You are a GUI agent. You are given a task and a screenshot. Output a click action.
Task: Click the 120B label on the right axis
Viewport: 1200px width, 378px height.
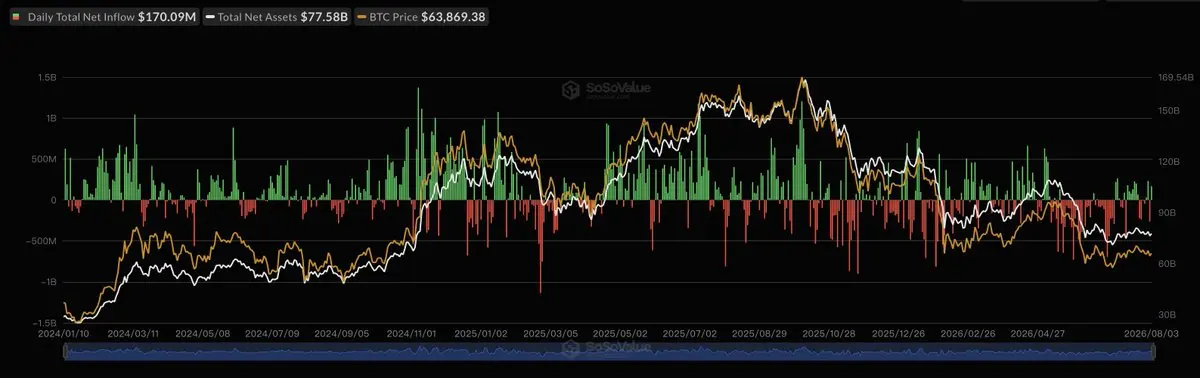pos(1169,162)
